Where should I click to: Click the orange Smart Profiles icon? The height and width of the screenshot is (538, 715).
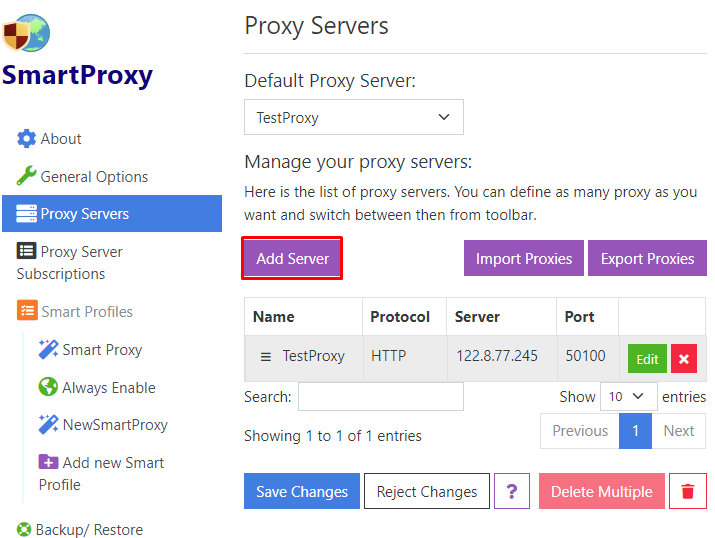[27, 311]
